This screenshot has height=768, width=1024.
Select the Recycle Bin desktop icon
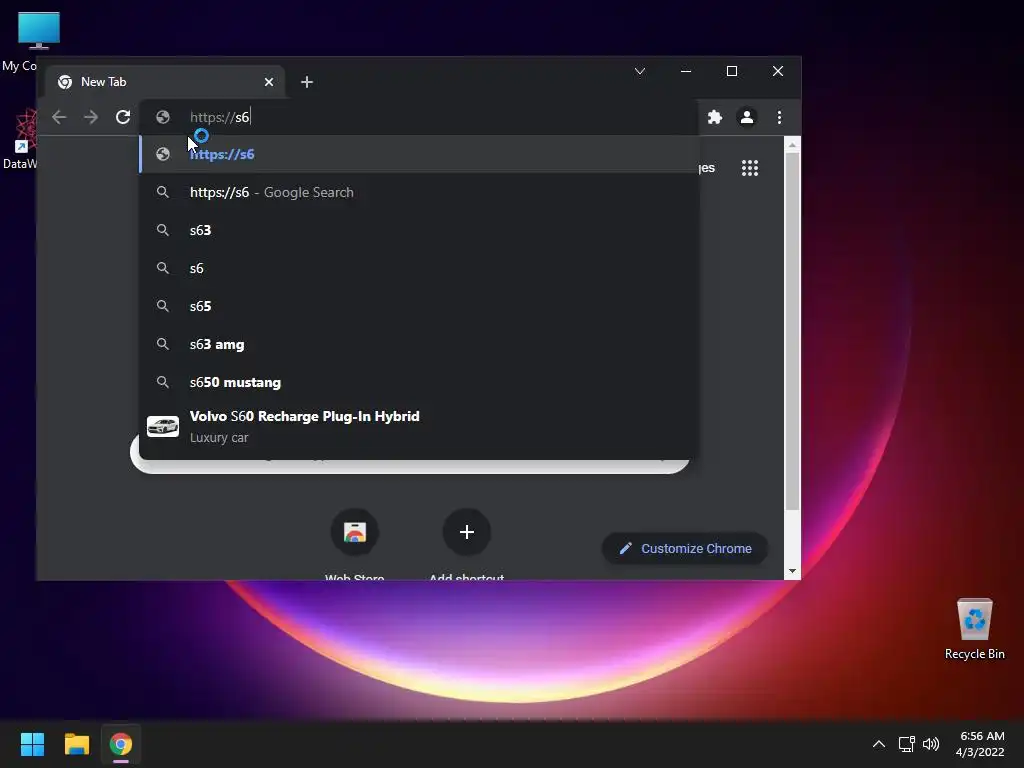click(x=974, y=629)
